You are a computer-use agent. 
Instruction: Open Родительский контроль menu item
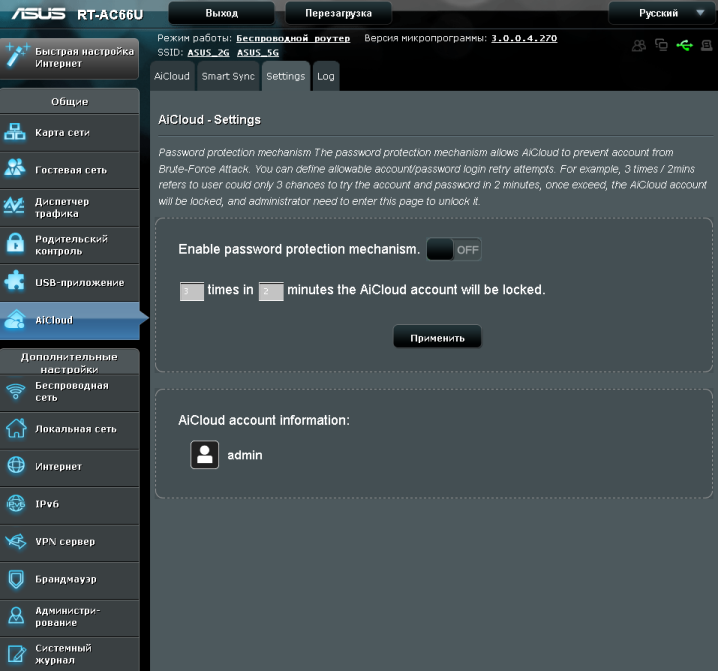tap(70, 245)
